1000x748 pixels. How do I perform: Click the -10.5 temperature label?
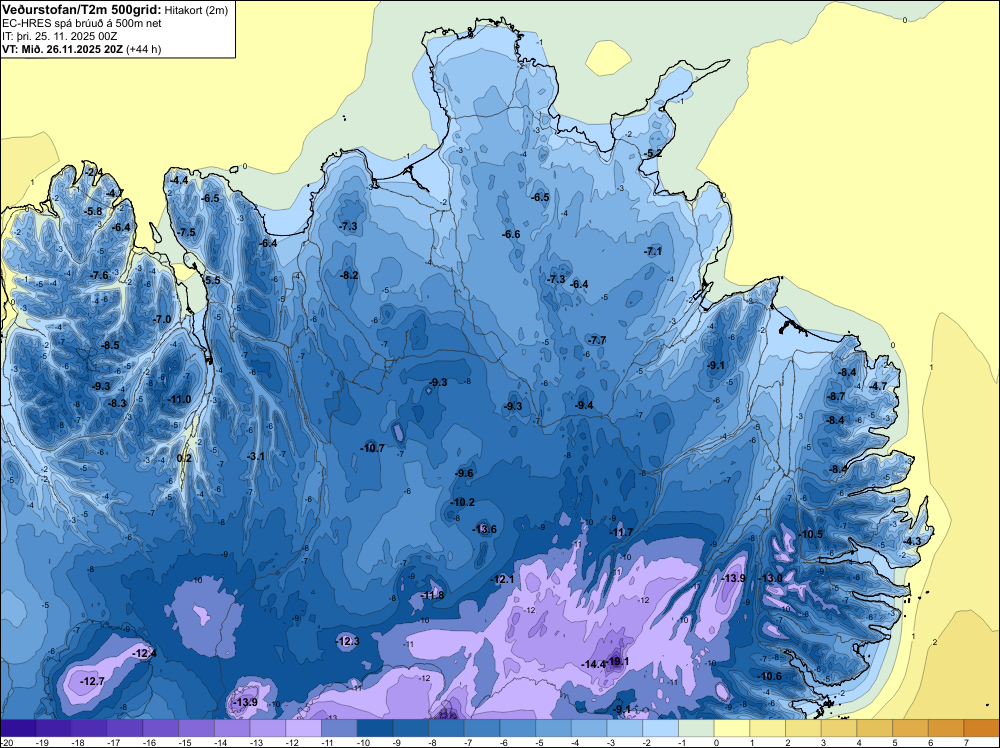[x=811, y=534]
